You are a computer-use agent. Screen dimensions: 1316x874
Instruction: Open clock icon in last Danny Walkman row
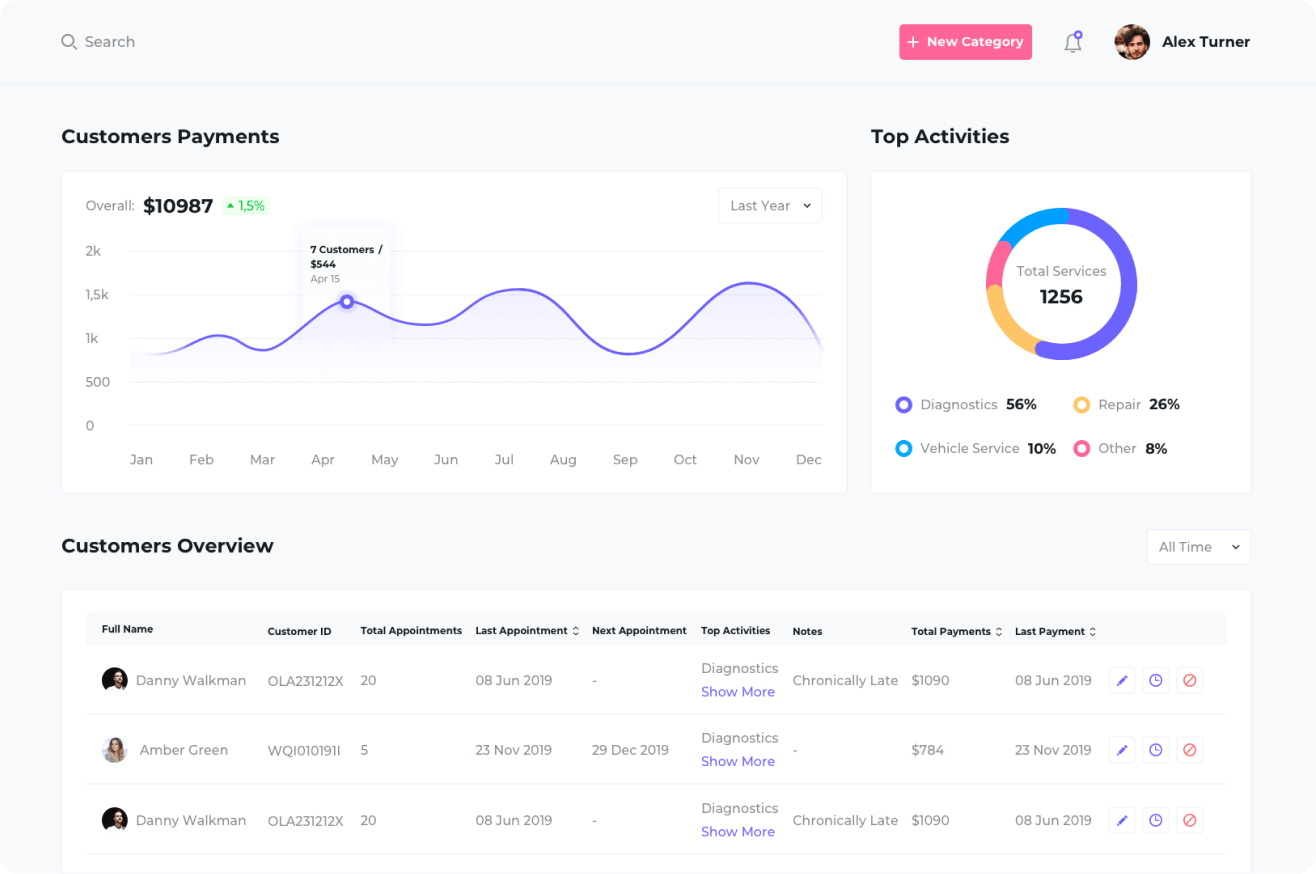1156,820
